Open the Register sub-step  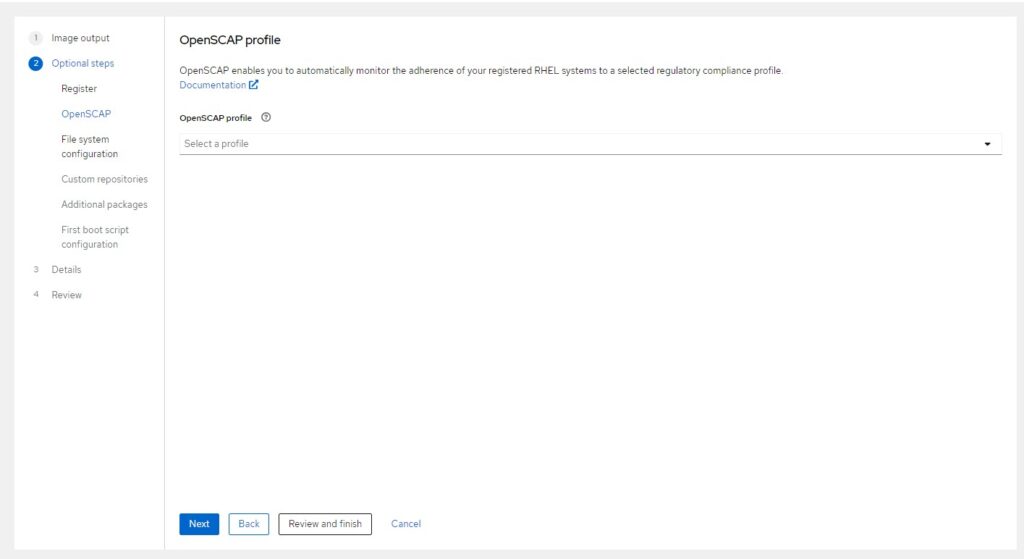point(79,89)
